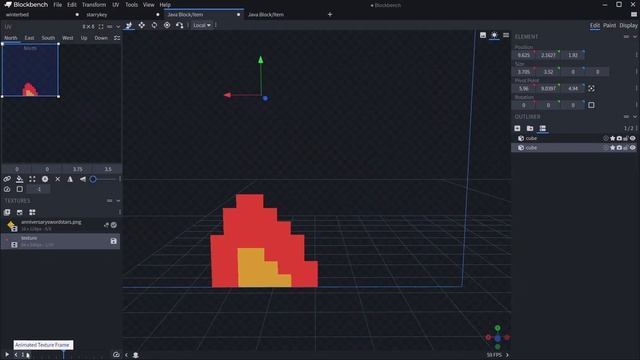Viewport: 640px width, 360px height.
Task: Collapse the Outliner panel
Action: tap(635, 117)
